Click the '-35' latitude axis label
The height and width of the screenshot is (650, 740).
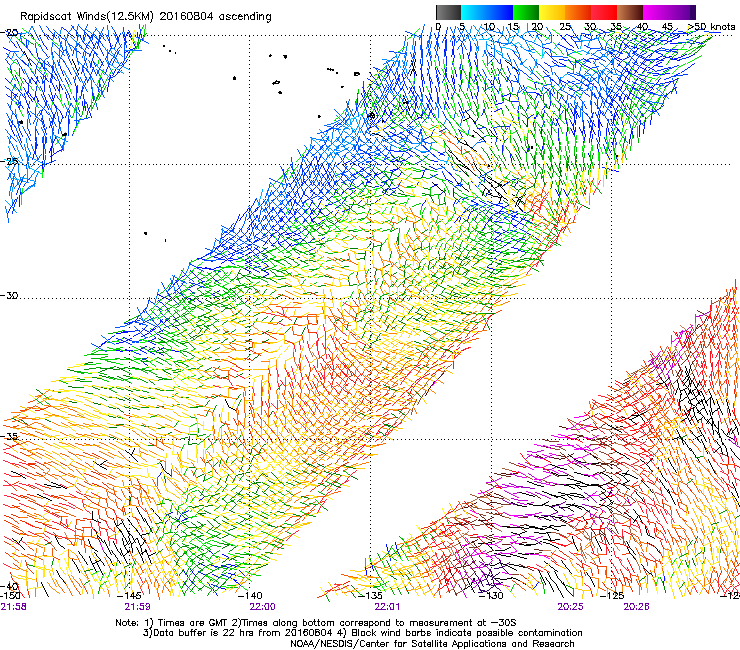[x=9, y=436]
